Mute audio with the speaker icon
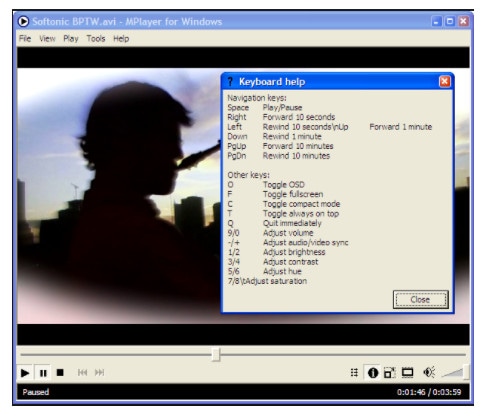The height and width of the screenshot is (416, 497). [x=429, y=372]
